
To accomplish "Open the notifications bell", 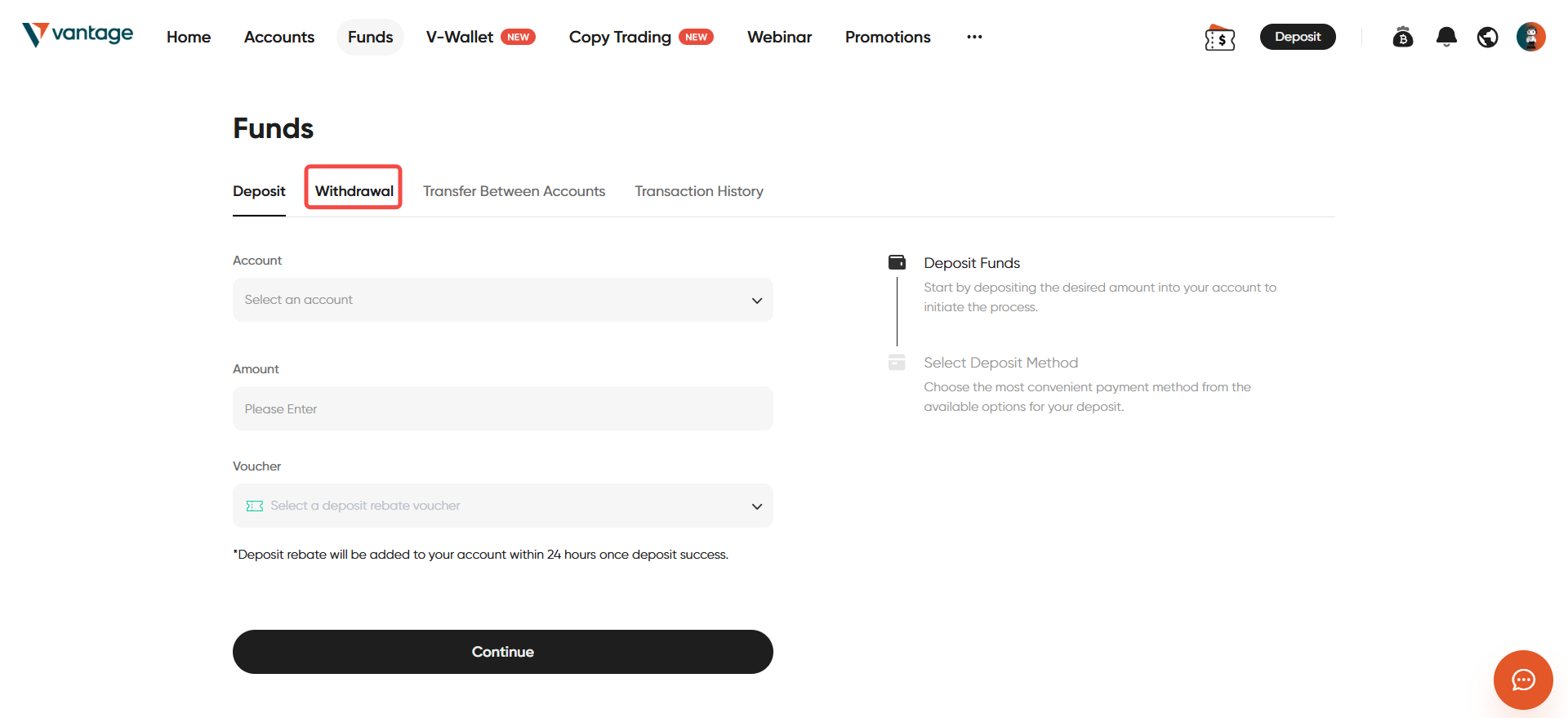I will tap(1445, 37).
